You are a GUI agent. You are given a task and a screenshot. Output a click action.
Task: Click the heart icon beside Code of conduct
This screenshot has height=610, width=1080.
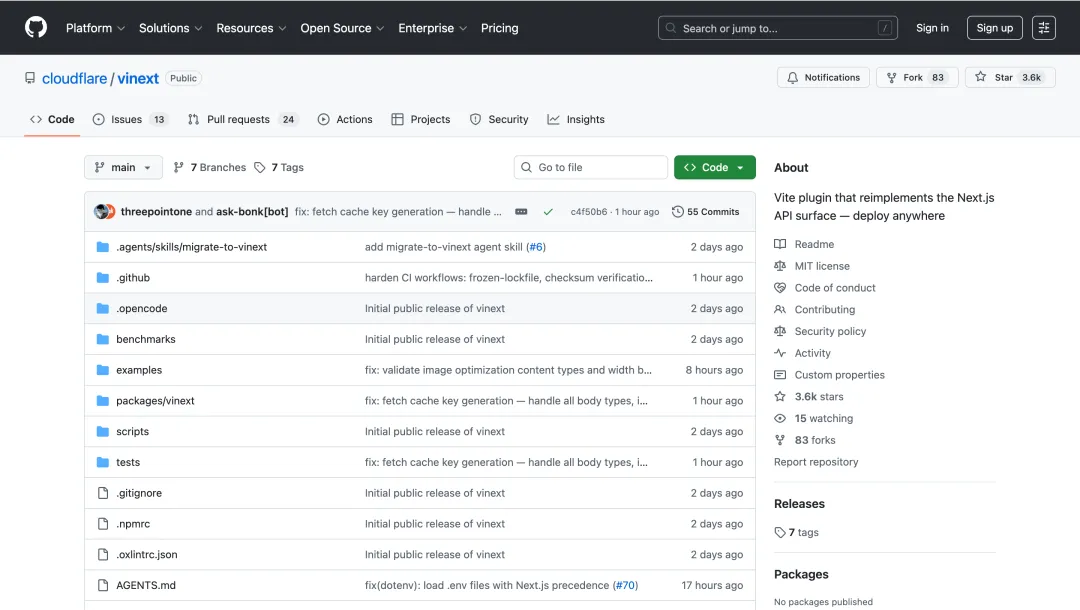pyautogui.click(x=780, y=288)
